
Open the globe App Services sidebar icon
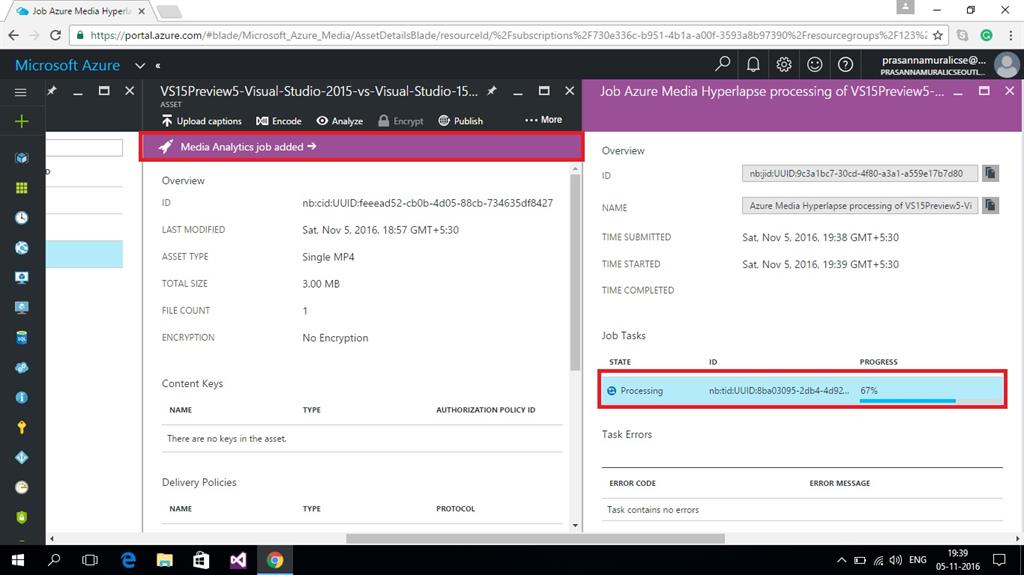pyautogui.click(x=22, y=248)
